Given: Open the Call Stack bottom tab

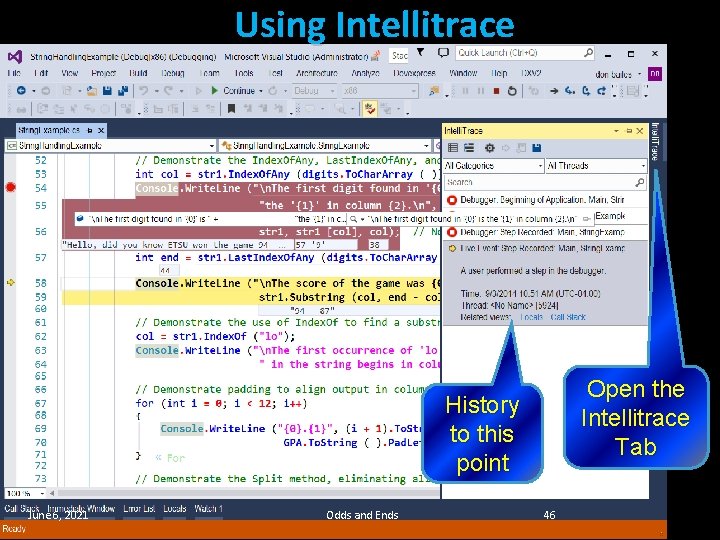Looking at the screenshot, I should tap(22, 508).
